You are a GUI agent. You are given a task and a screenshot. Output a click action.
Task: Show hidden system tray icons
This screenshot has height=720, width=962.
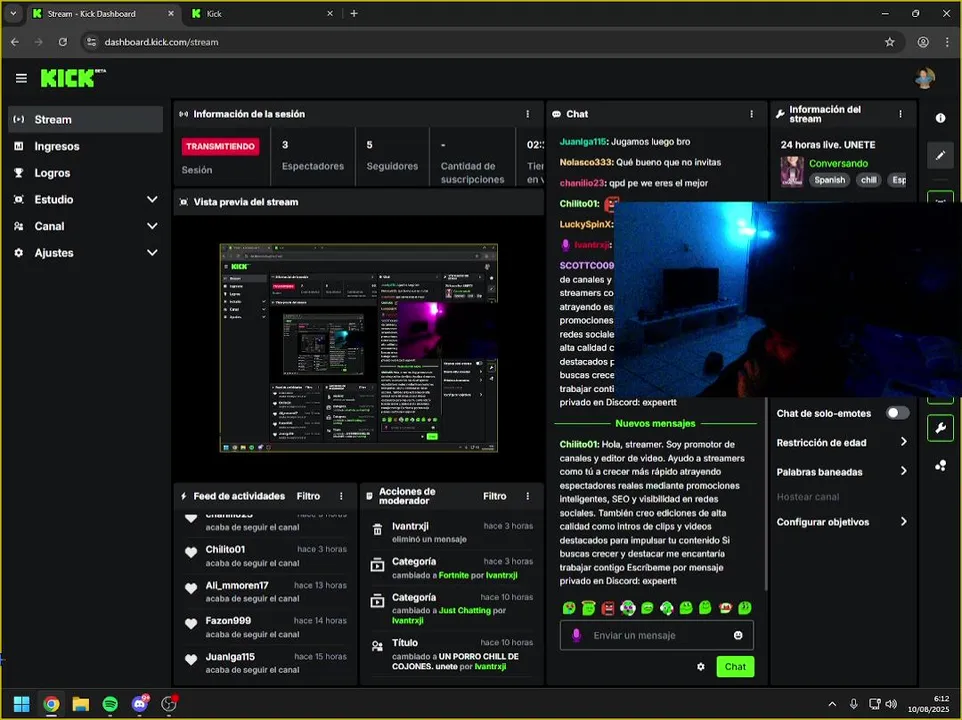pos(832,704)
